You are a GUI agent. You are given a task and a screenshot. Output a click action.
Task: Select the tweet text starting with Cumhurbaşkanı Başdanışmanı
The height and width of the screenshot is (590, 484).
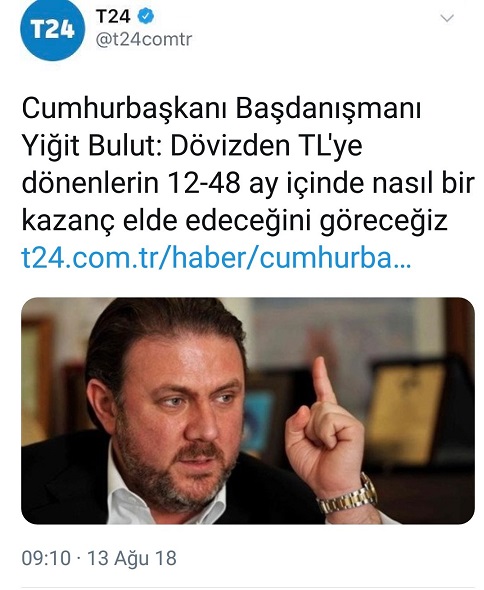248,165
